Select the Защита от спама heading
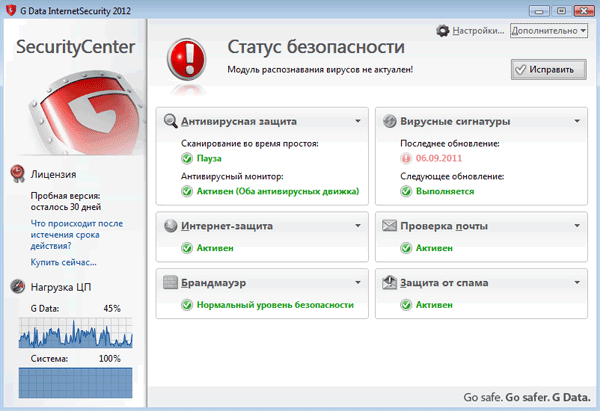 coord(444,283)
